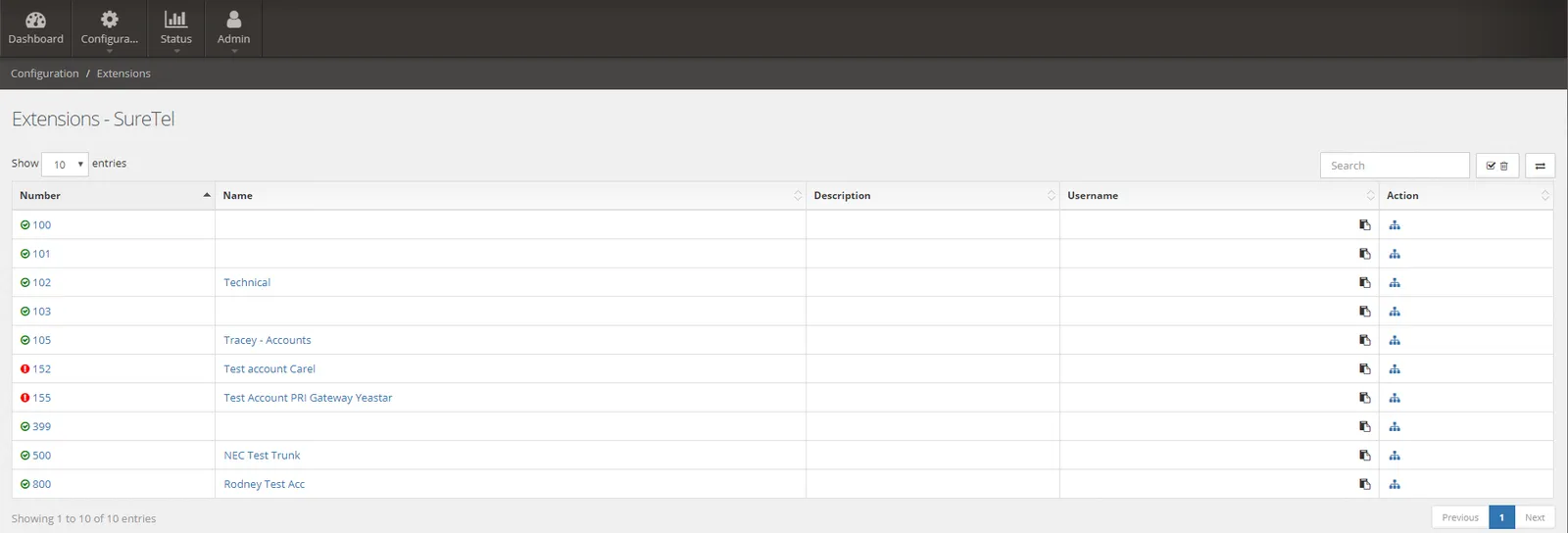
Task: Click copy icon for extension 800
Action: coord(1364,484)
